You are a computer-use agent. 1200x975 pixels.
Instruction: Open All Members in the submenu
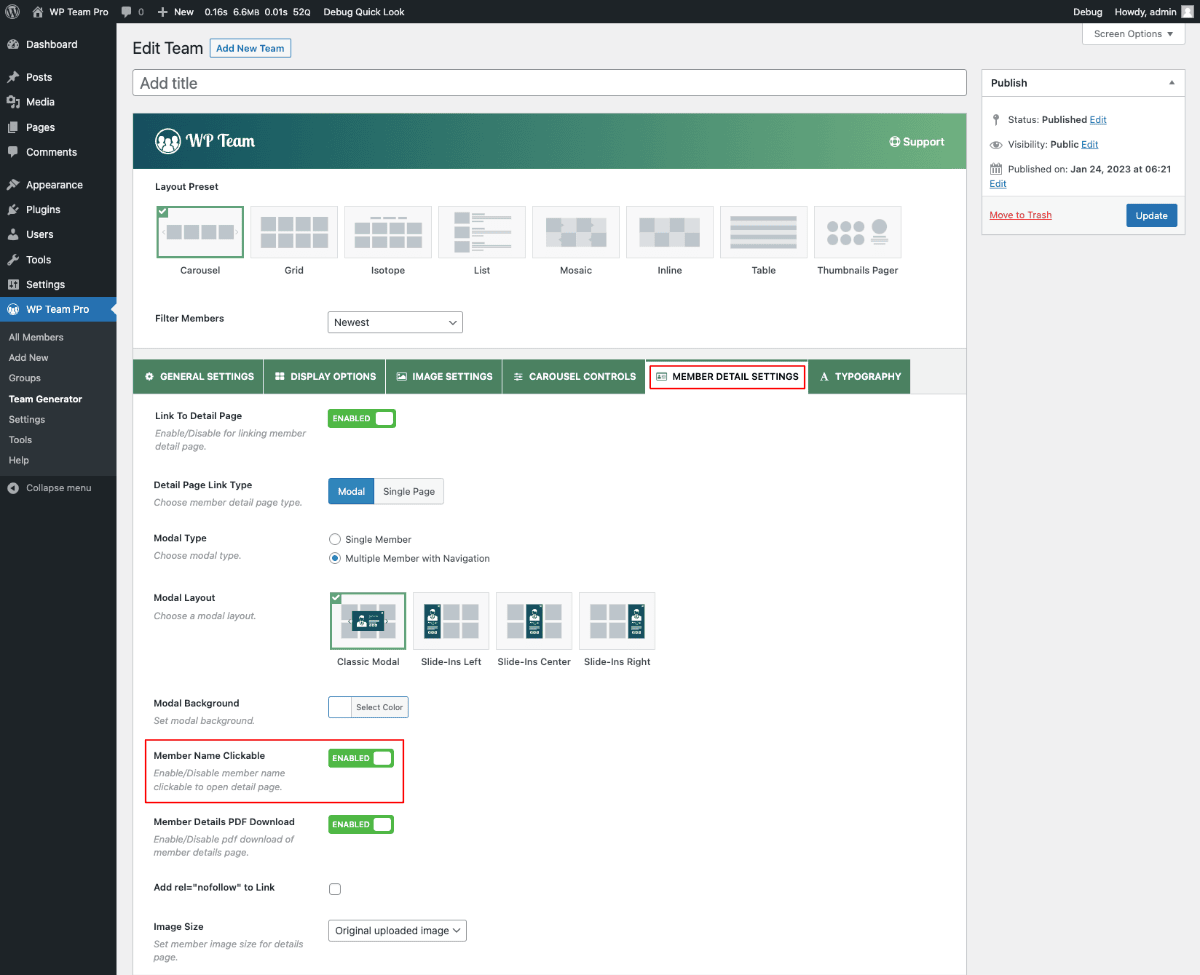[x=36, y=337]
